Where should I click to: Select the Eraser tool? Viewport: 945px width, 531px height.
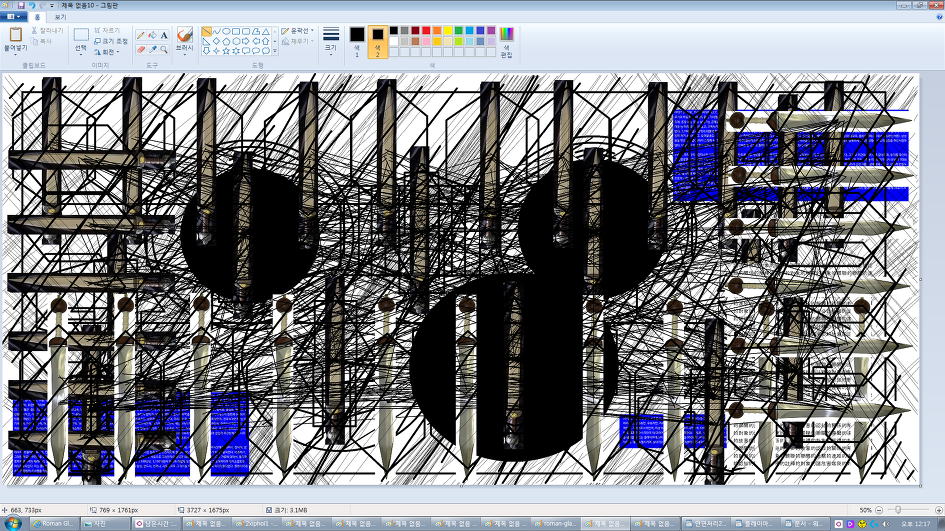141,49
